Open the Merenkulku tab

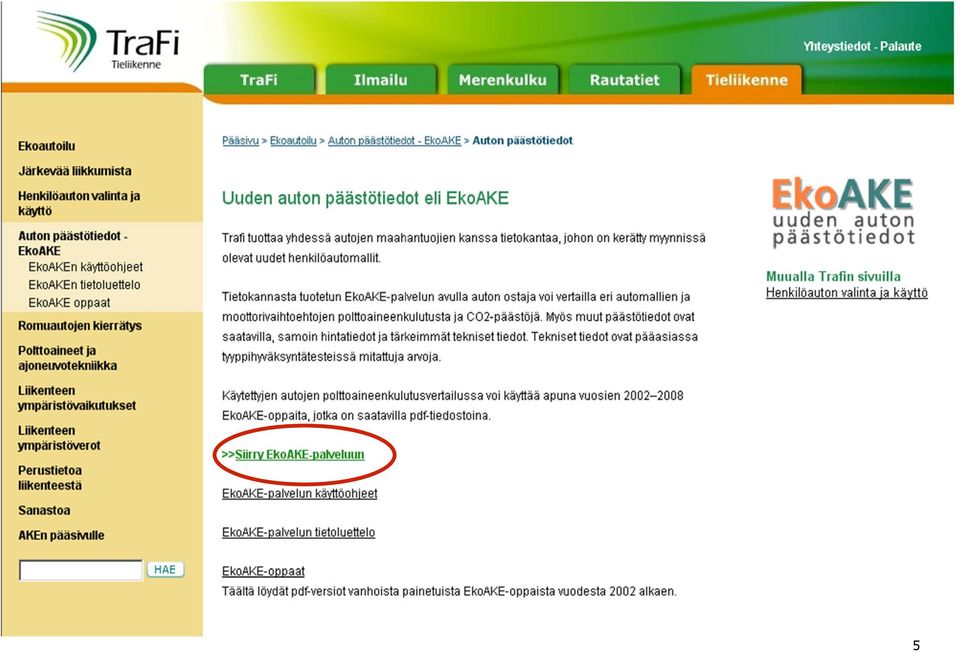coord(503,80)
